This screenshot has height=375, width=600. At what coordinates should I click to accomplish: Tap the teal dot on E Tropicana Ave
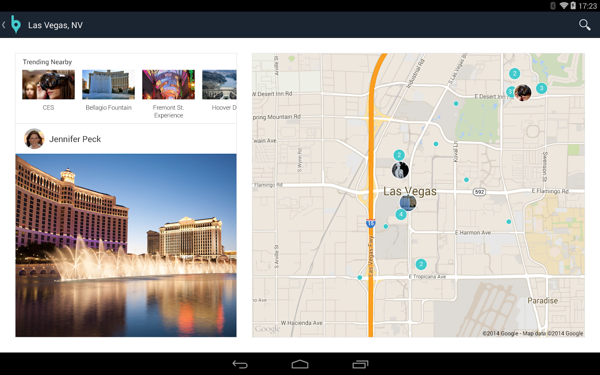point(360,277)
